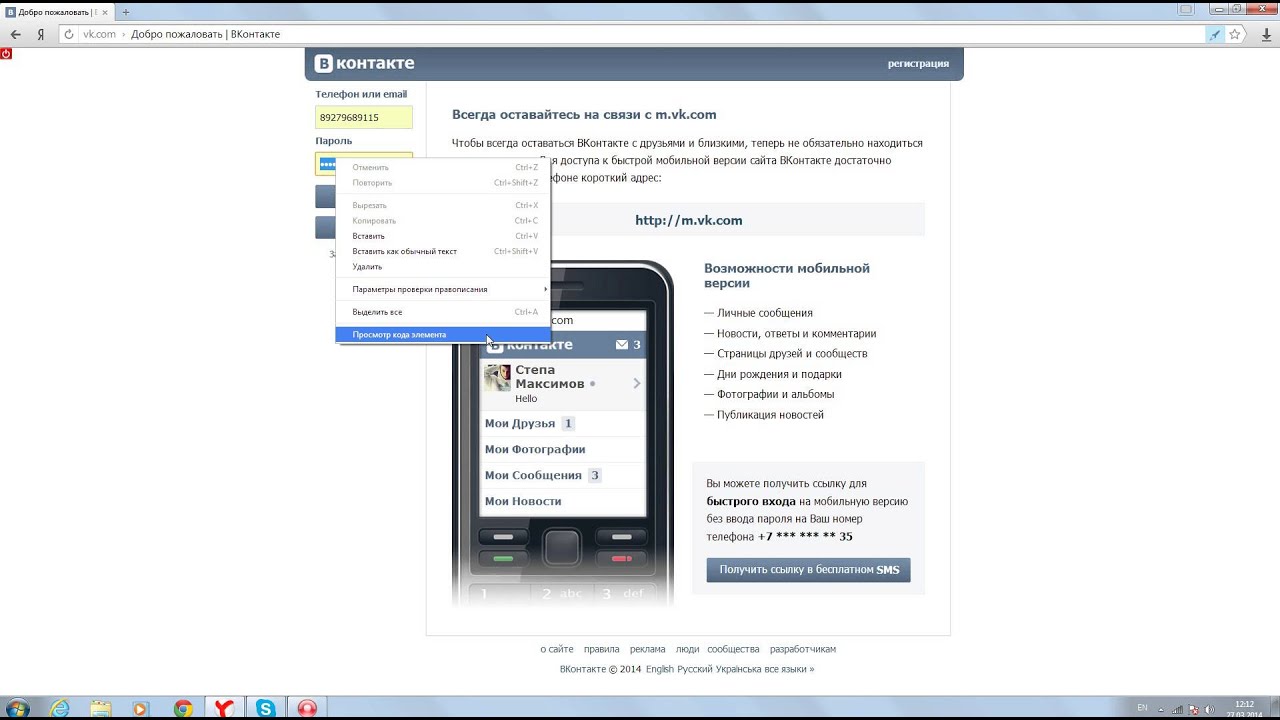Open the "реклама" footer link
This screenshot has height=720, width=1280.
(x=648, y=649)
